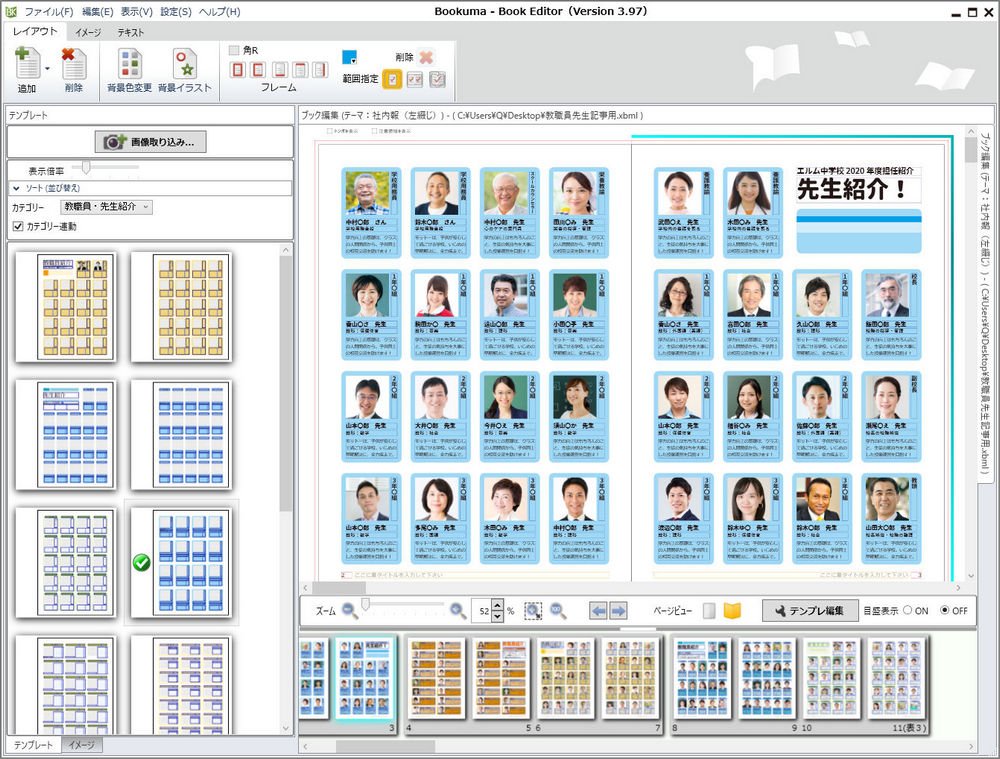Switch to two-page spread view icon
The height and width of the screenshot is (759, 1000).
click(733, 611)
